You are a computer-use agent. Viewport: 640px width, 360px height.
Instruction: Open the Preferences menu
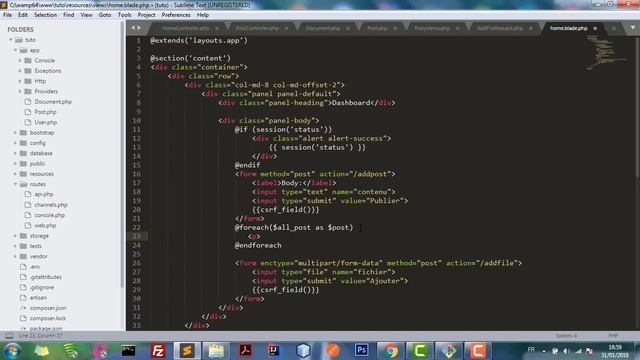click(x=176, y=15)
